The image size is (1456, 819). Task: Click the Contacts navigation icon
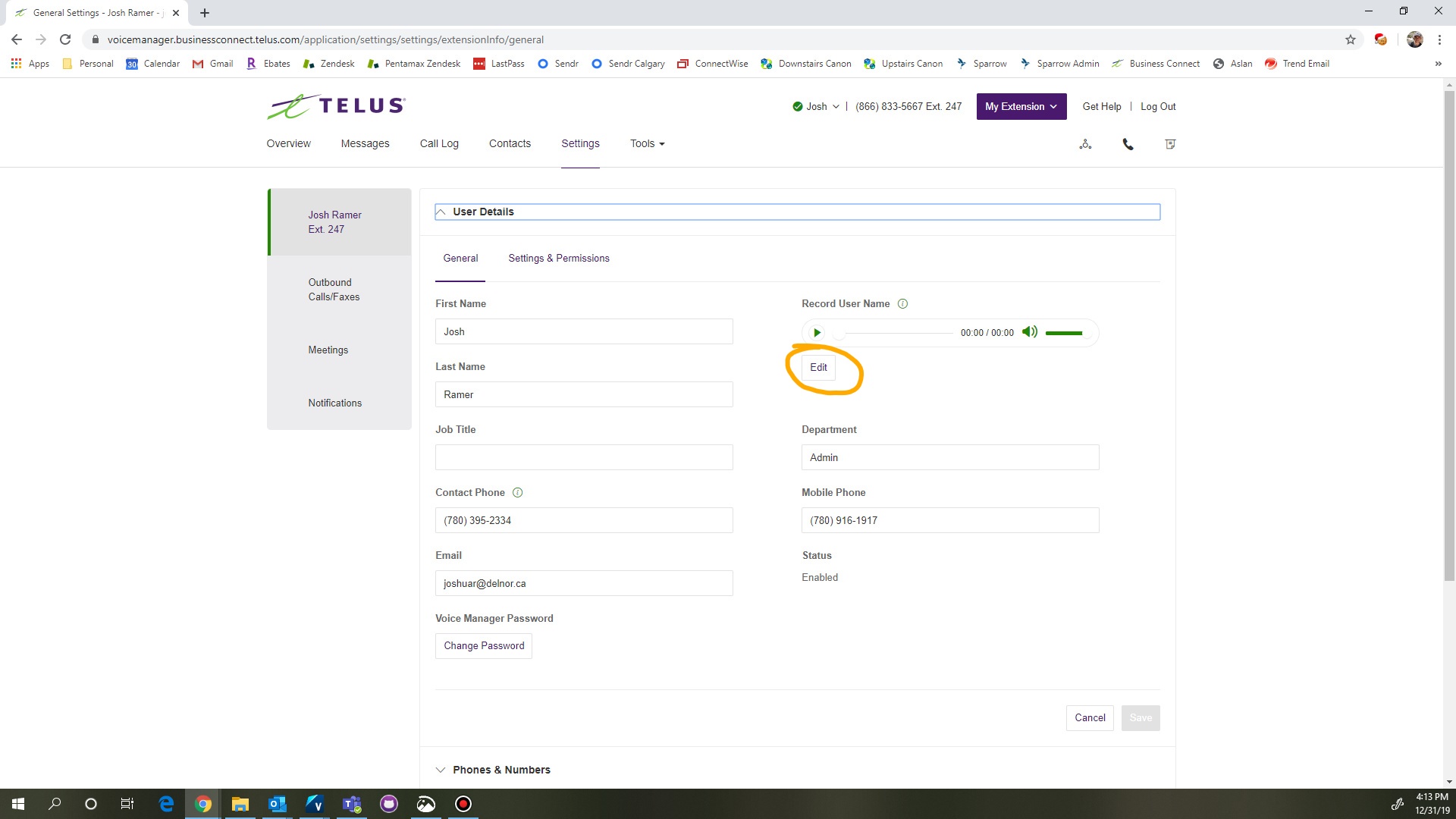point(510,143)
